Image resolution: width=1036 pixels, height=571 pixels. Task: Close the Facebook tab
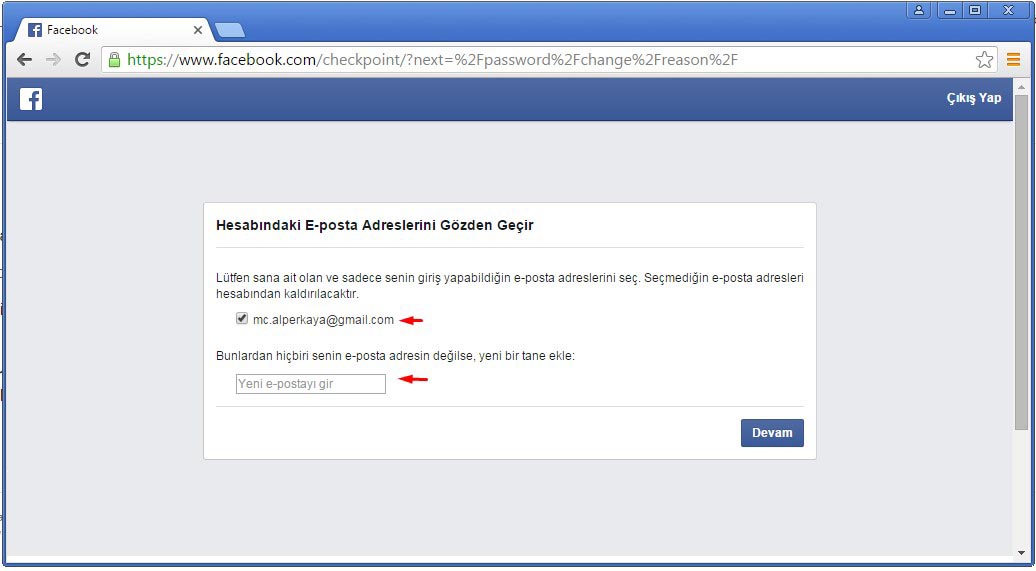[x=198, y=30]
